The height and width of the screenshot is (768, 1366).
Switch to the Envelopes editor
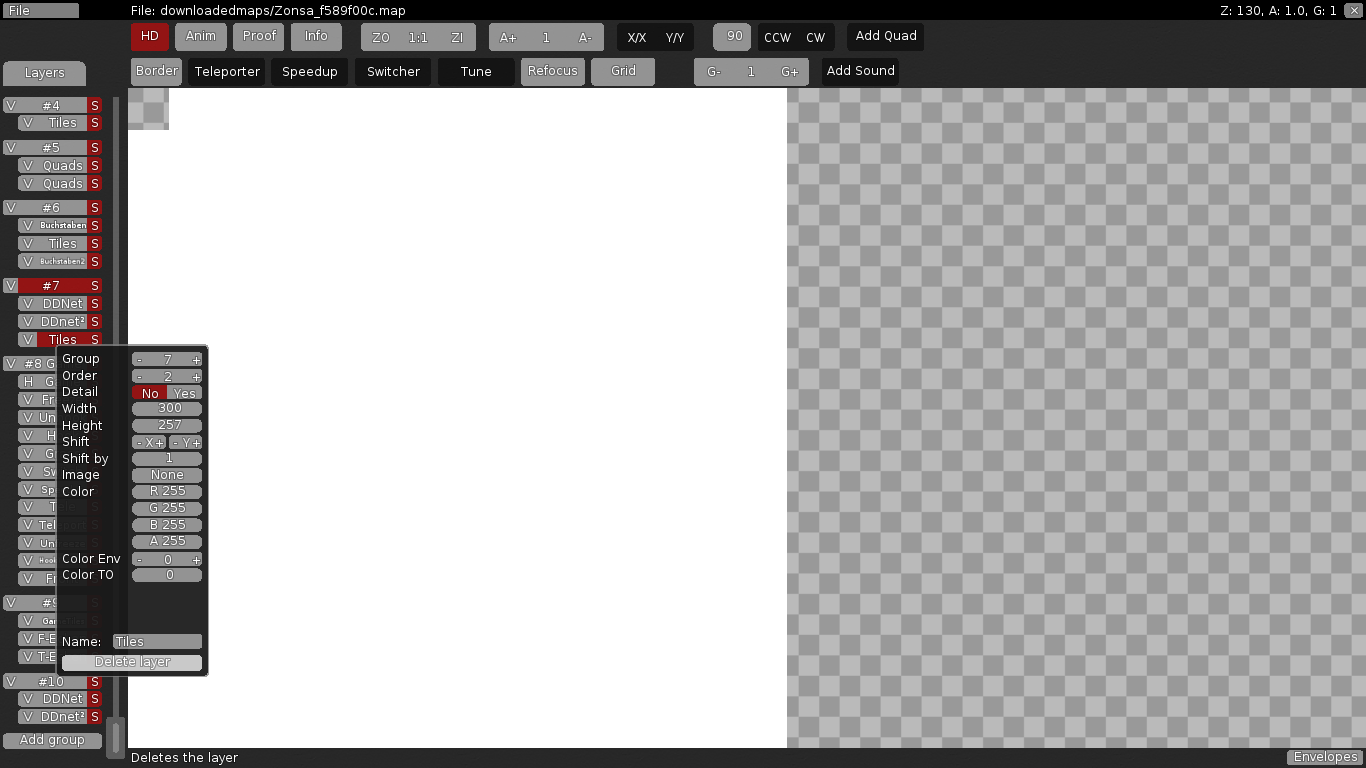[1324, 757]
